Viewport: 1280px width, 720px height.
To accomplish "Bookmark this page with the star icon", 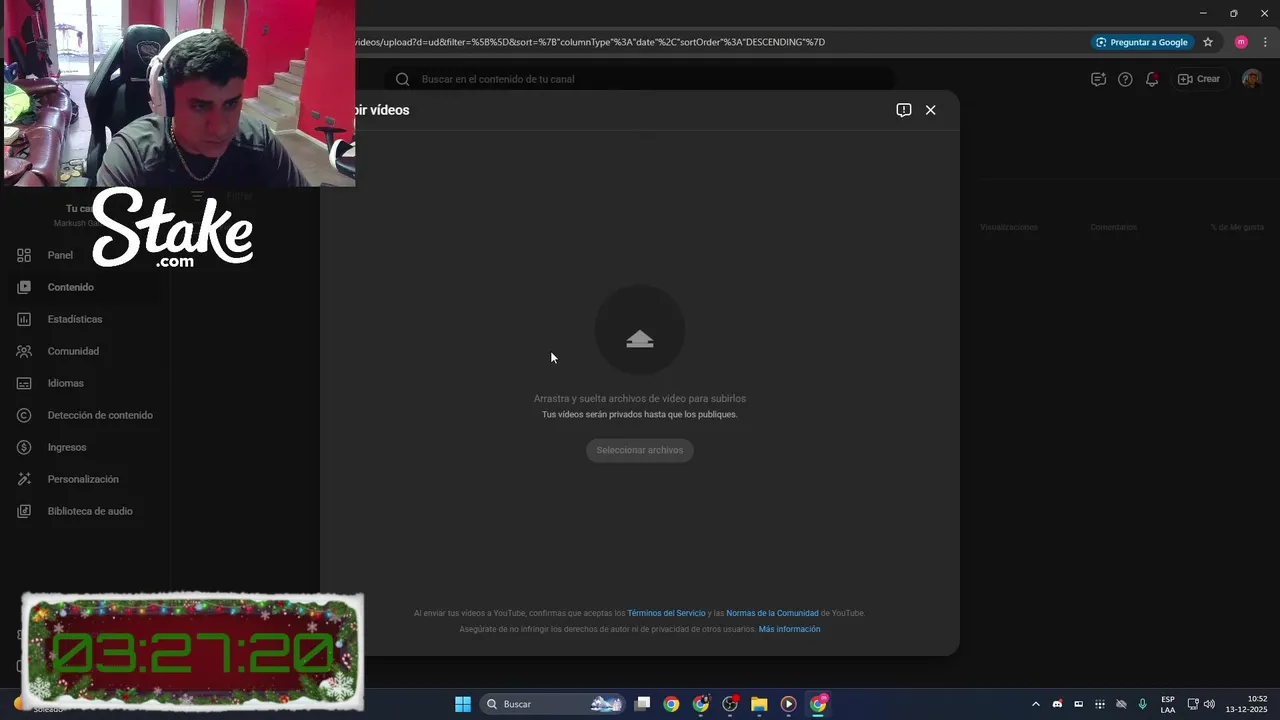I will click(x=1208, y=42).
